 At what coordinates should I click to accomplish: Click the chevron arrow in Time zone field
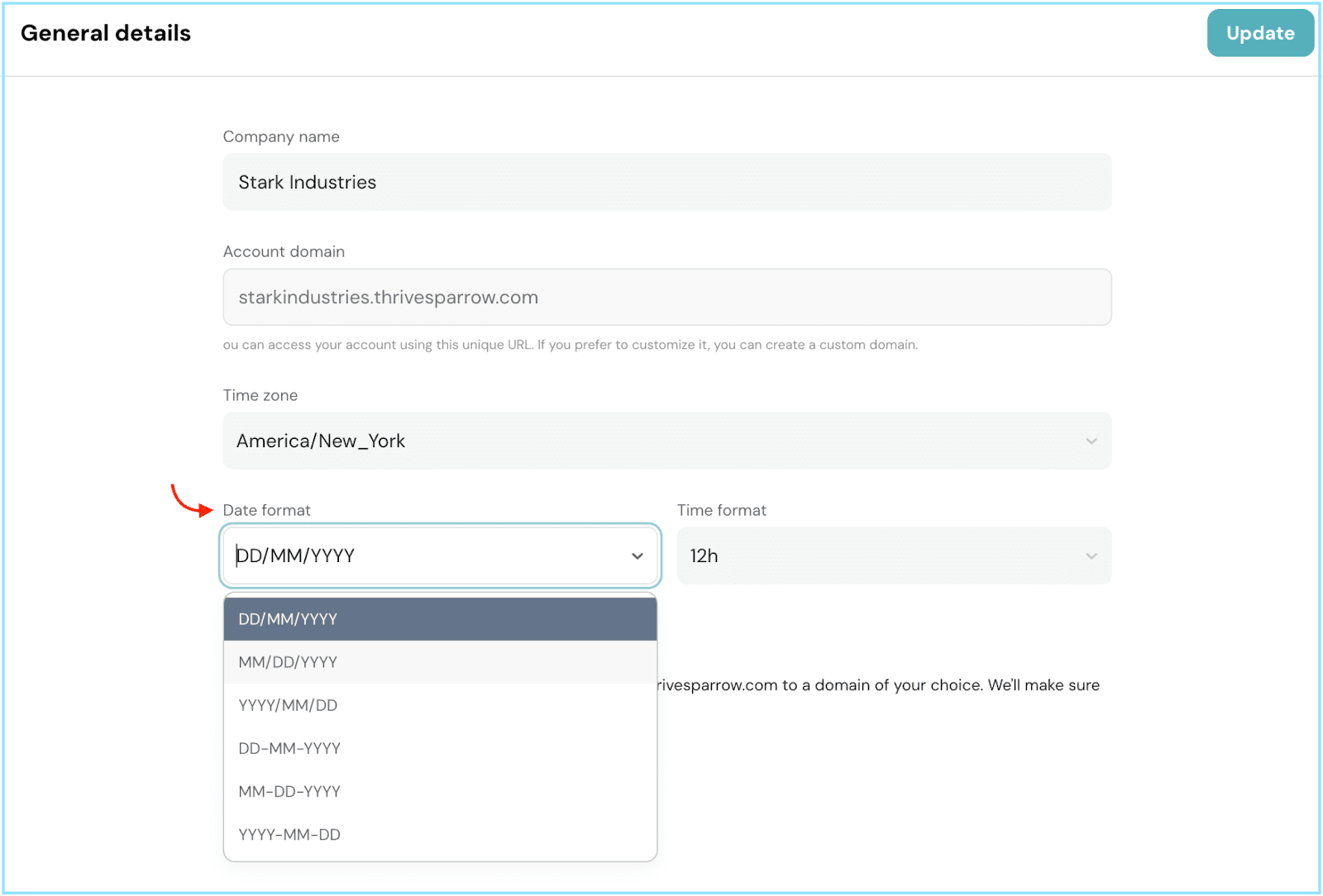click(1091, 441)
